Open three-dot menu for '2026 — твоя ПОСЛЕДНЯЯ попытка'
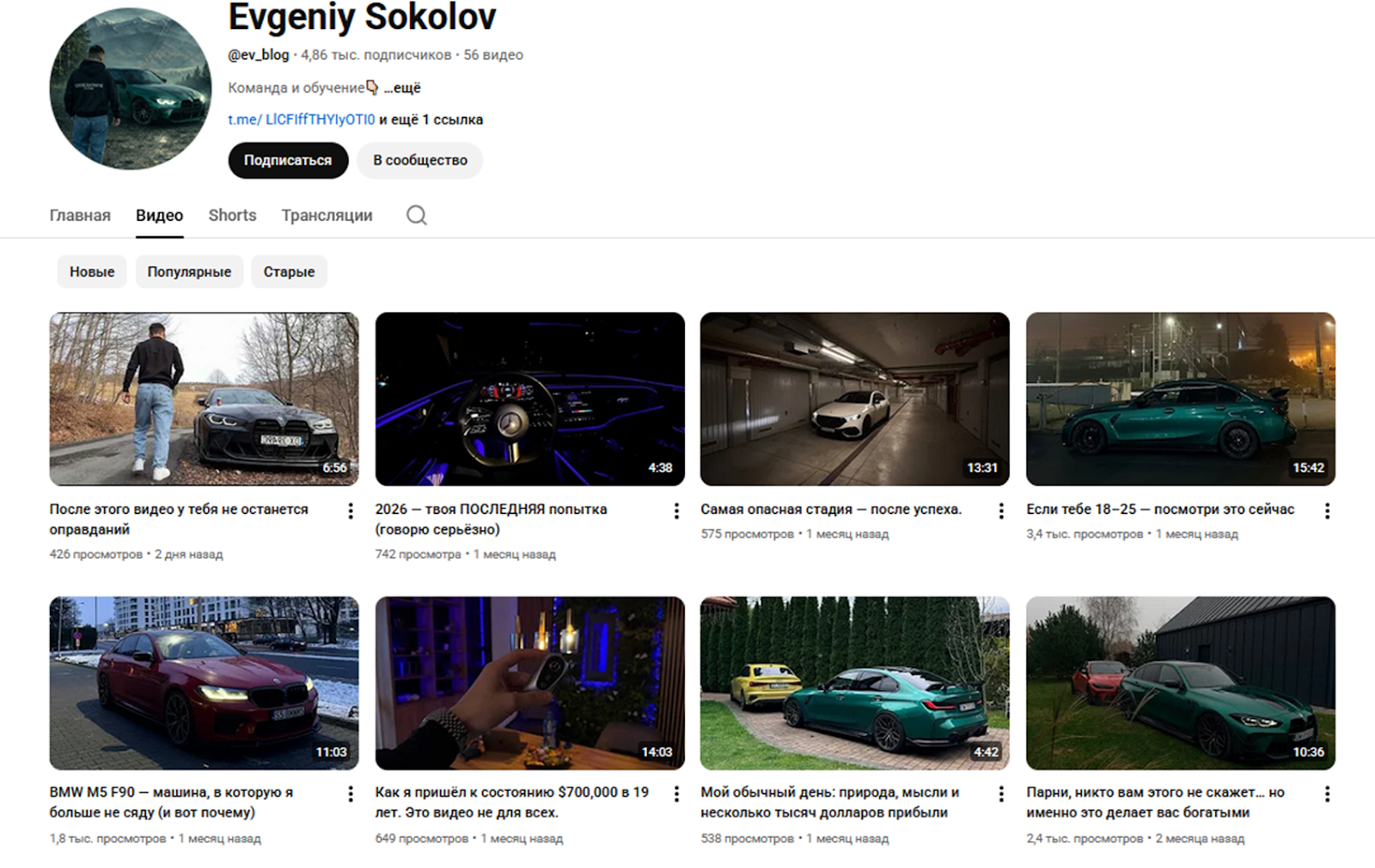The image size is (1375, 868). (x=676, y=510)
